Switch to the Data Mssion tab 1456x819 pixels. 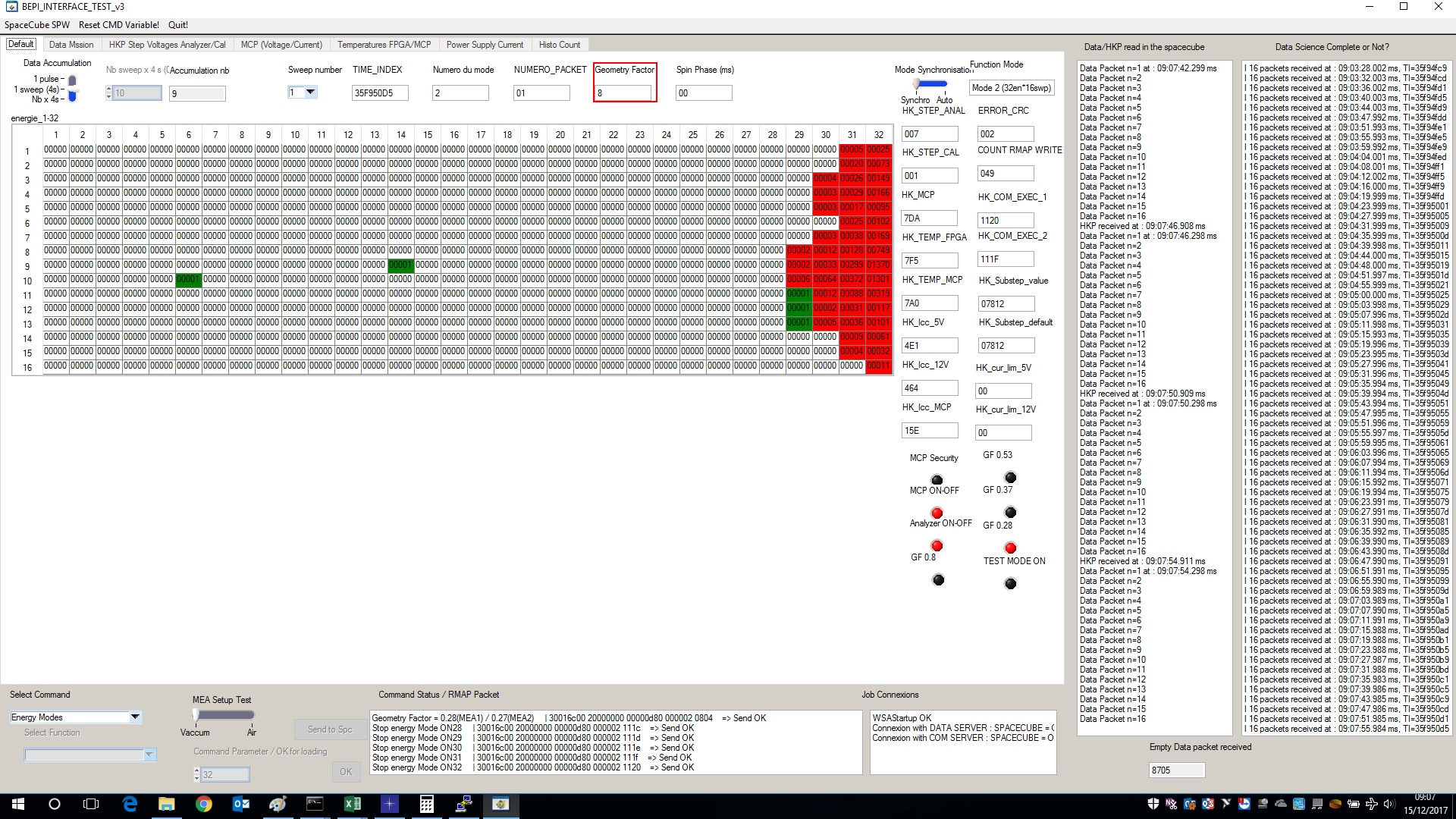coord(71,45)
